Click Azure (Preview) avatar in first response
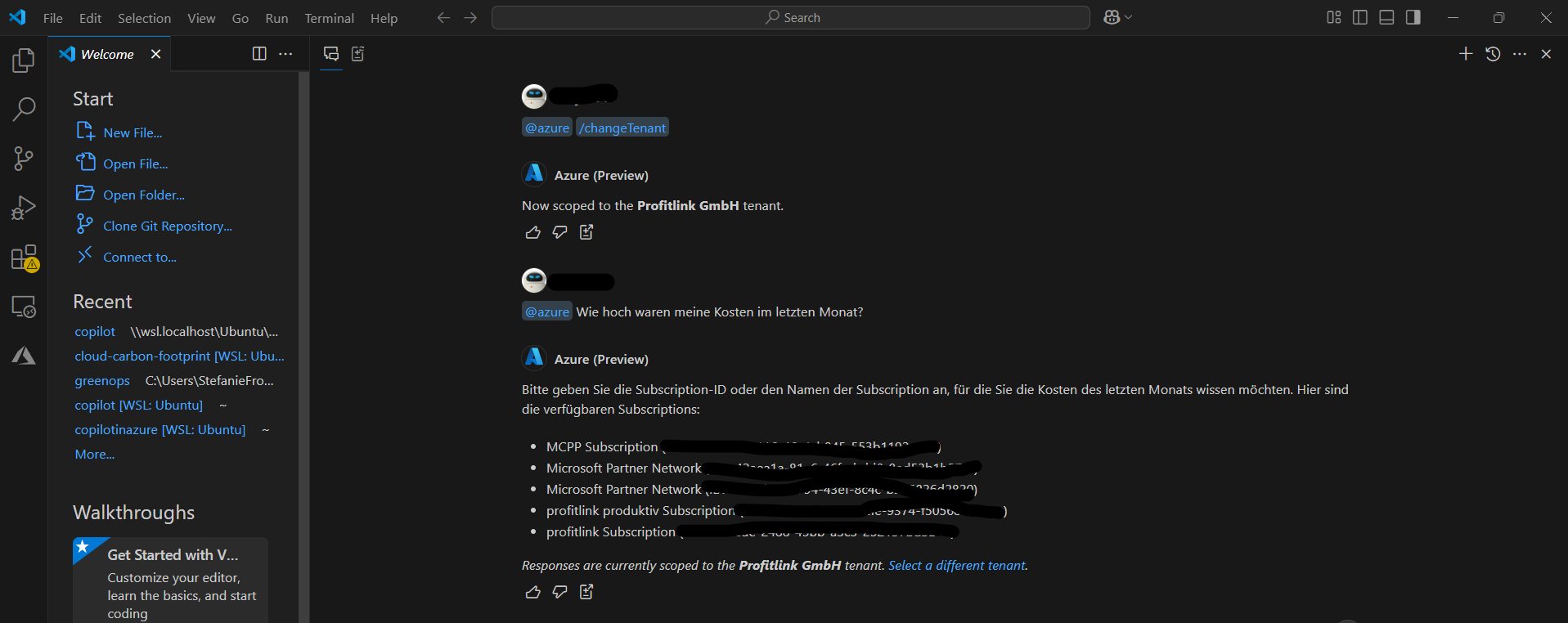This screenshot has width=1568, height=623. pyautogui.click(x=534, y=174)
